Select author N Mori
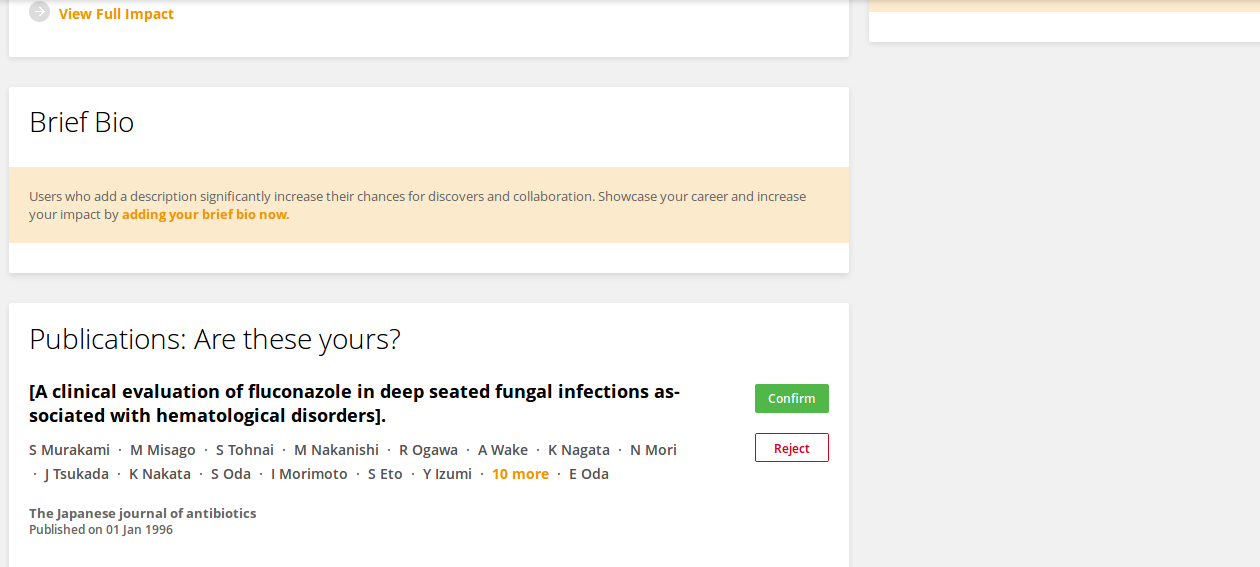Viewport: 1260px width, 567px height. click(653, 450)
